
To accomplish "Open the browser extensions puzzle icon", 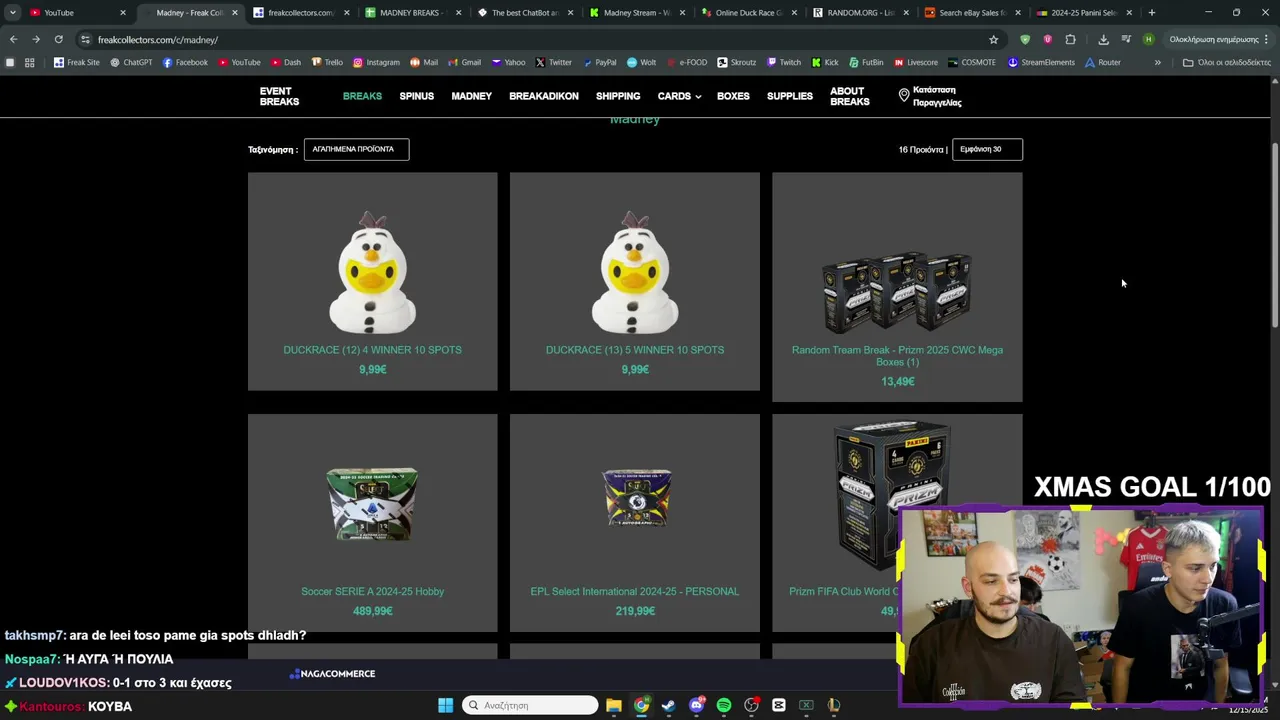I will click(1070, 39).
